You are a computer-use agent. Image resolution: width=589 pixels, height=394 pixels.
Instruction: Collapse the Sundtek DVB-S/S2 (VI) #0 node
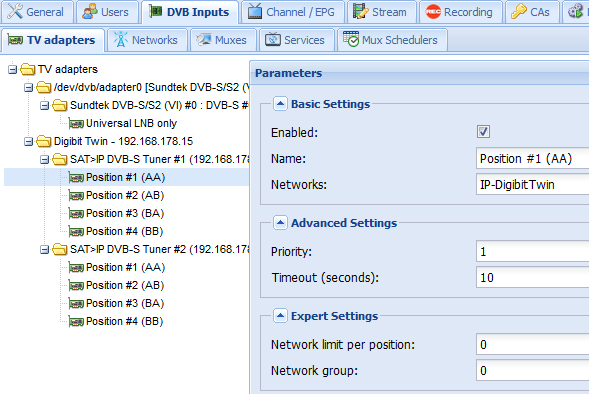[x=45, y=106]
